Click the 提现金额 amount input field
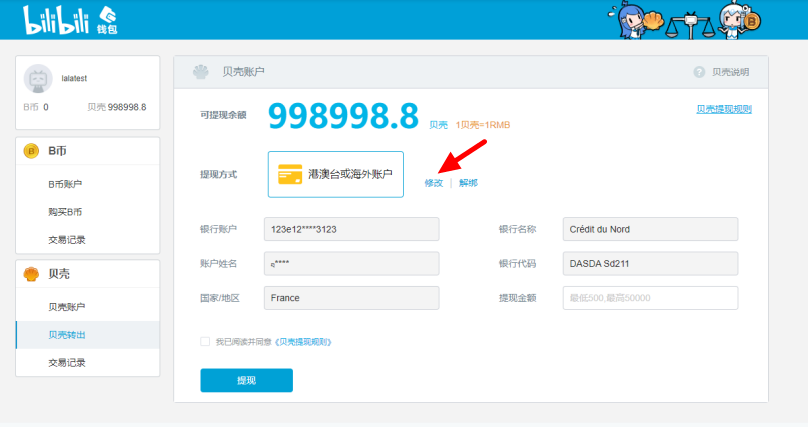Image resolution: width=808 pixels, height=427 pixels. pyautogui.click(x=650, y=298)
